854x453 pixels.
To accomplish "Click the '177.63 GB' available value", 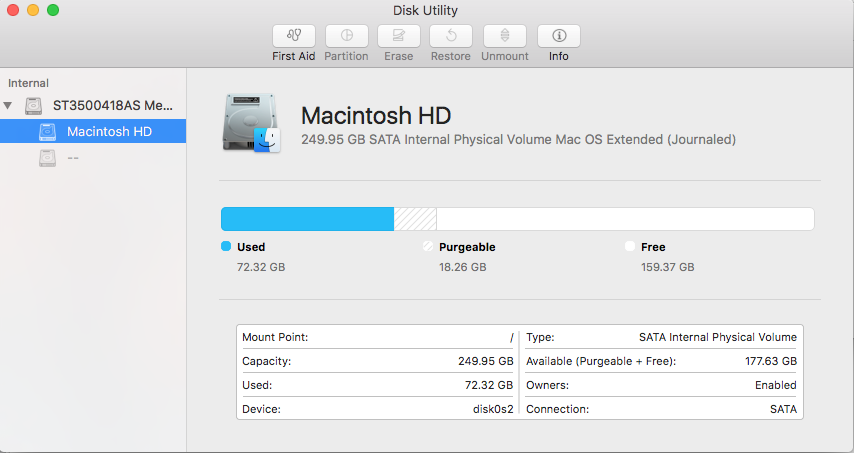I will click(x=771, y=362).
